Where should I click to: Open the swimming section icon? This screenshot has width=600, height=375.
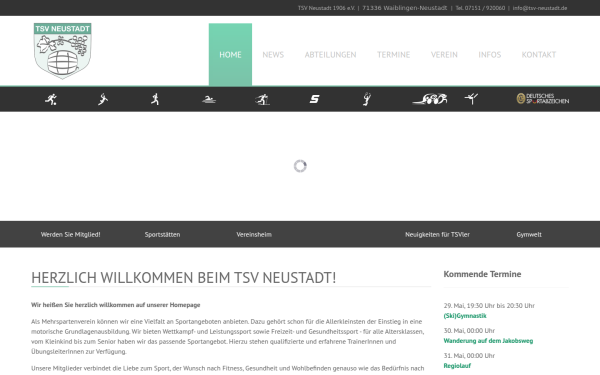coord(209,99)
